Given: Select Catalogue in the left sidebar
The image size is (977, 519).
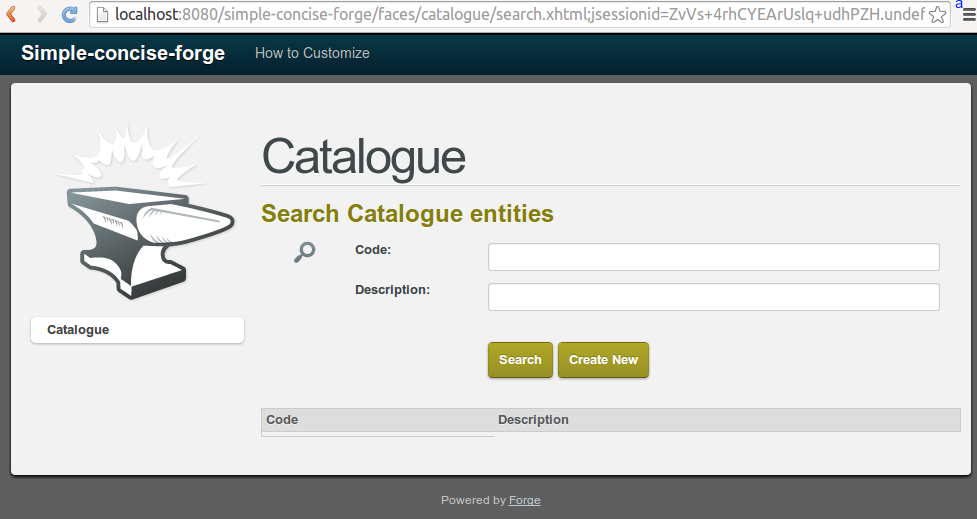Looking at the screenshot, I should tap(137, 330).
